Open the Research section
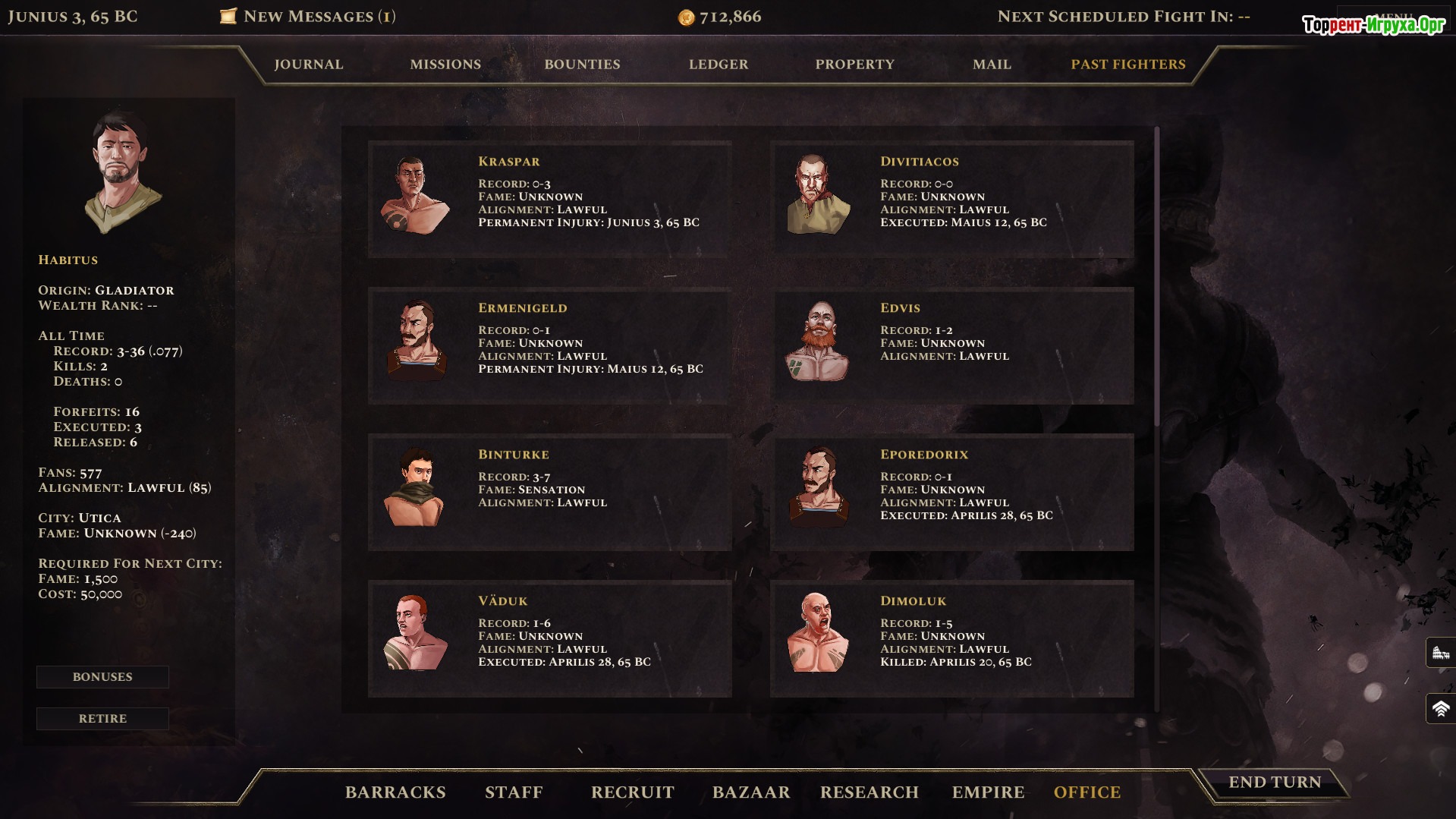Screen dimensions: 1456x819 [870, 792]
